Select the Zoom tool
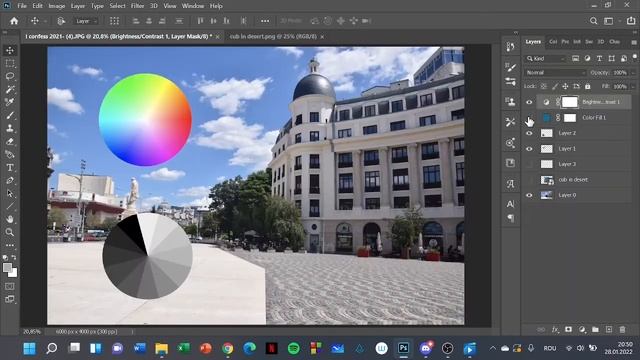The width and height of the screenshot is (640, 360). pyautogui.click(x=10, y=232)
